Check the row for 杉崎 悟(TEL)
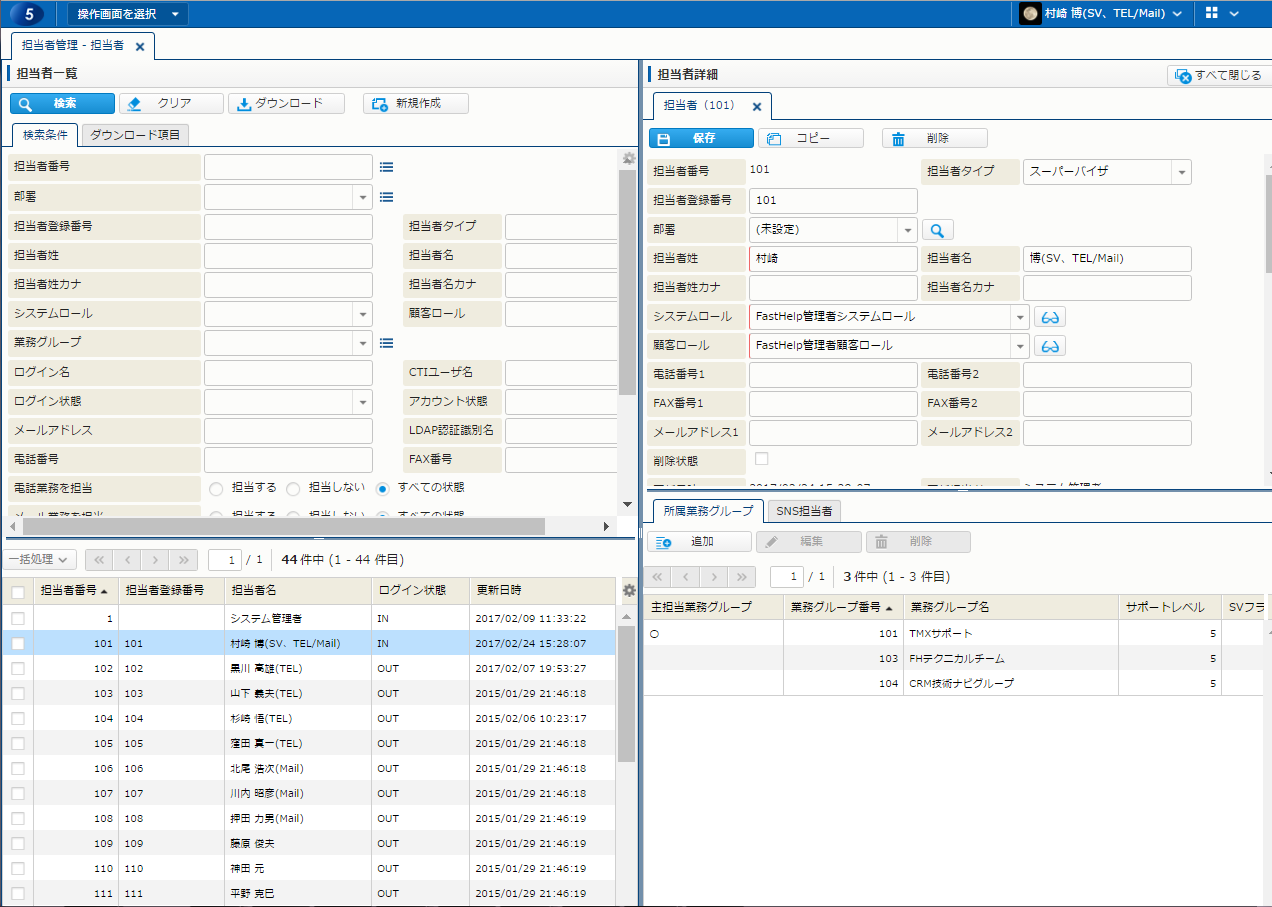The height and width of the screenshot is (907, 1272). 17,719
